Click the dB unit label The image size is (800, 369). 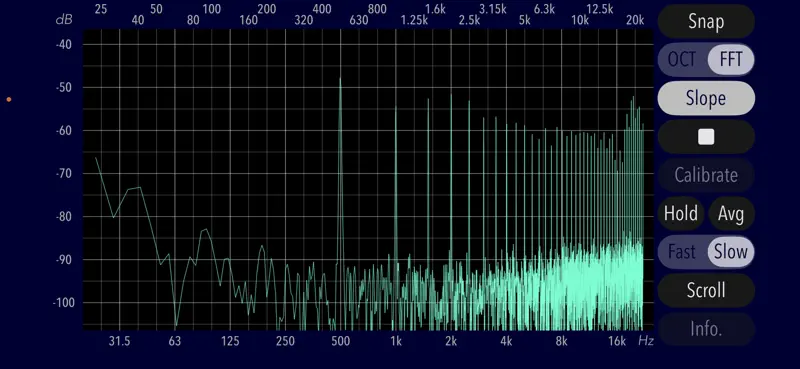tap(64, 20)
